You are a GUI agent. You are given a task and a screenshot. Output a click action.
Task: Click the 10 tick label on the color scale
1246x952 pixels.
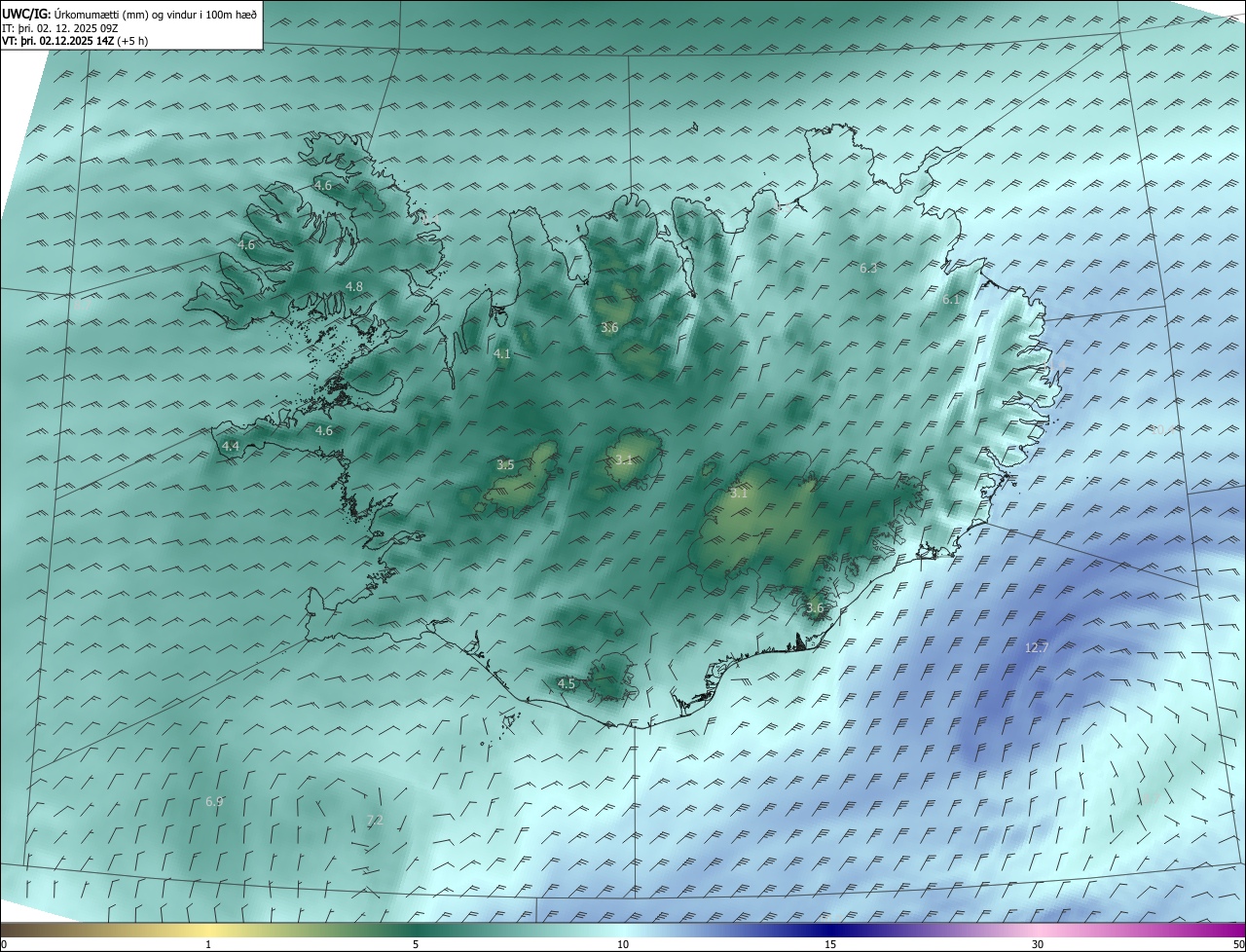(x=623, y=944)
